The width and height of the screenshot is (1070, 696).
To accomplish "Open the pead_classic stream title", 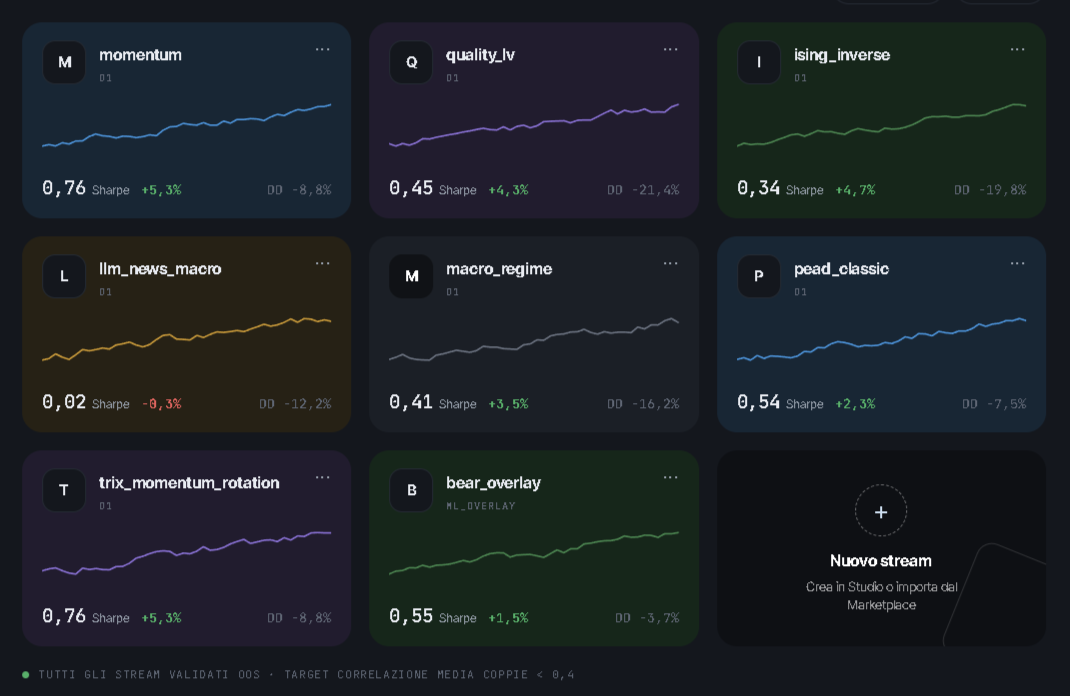I will pos(841,270).
